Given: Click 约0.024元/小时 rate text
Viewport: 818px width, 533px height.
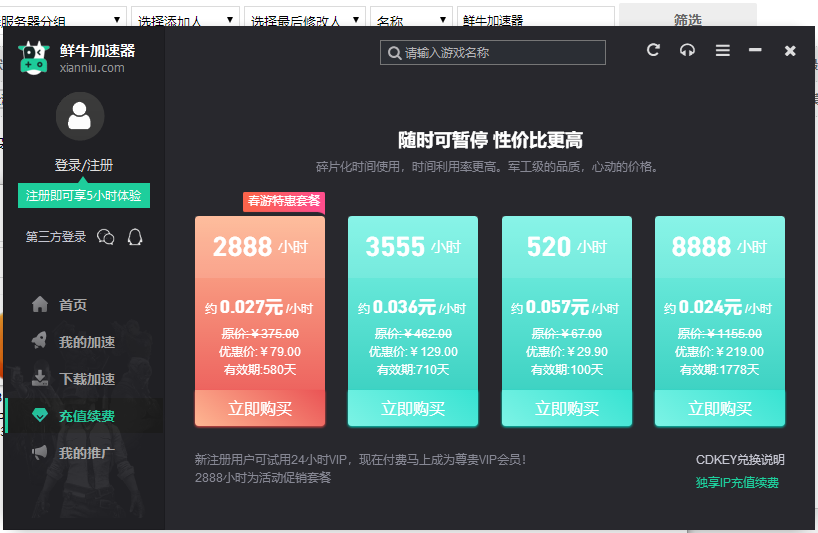Looking at the screenshot, I should (x=718, y=307).
